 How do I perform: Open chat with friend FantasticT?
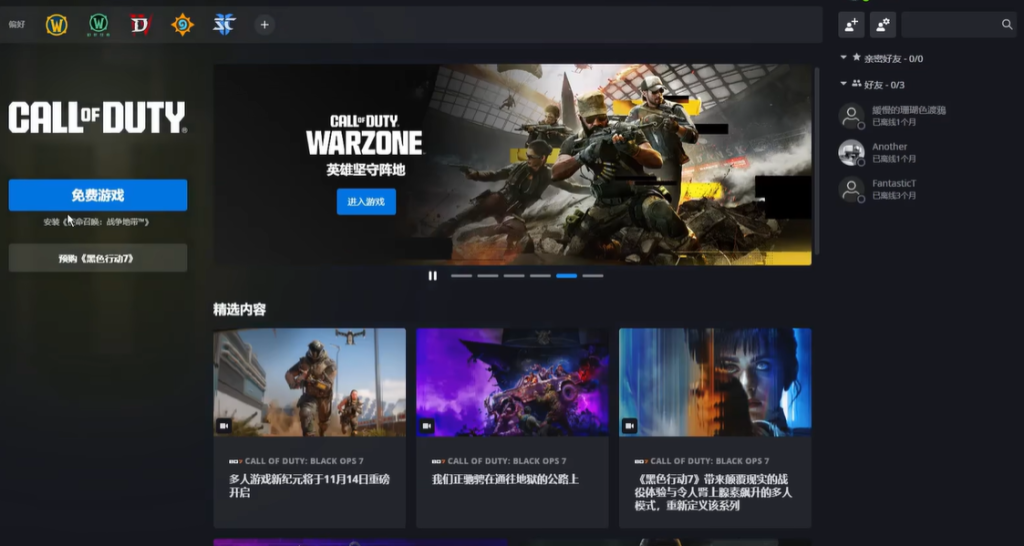(x=893, y=189)
